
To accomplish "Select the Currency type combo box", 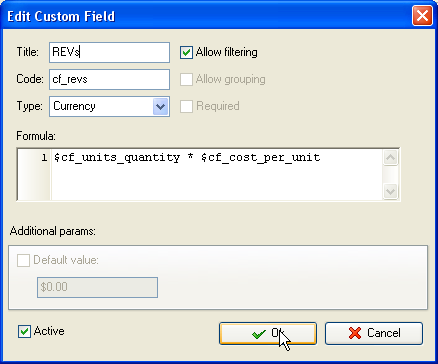I will point(109,107).
